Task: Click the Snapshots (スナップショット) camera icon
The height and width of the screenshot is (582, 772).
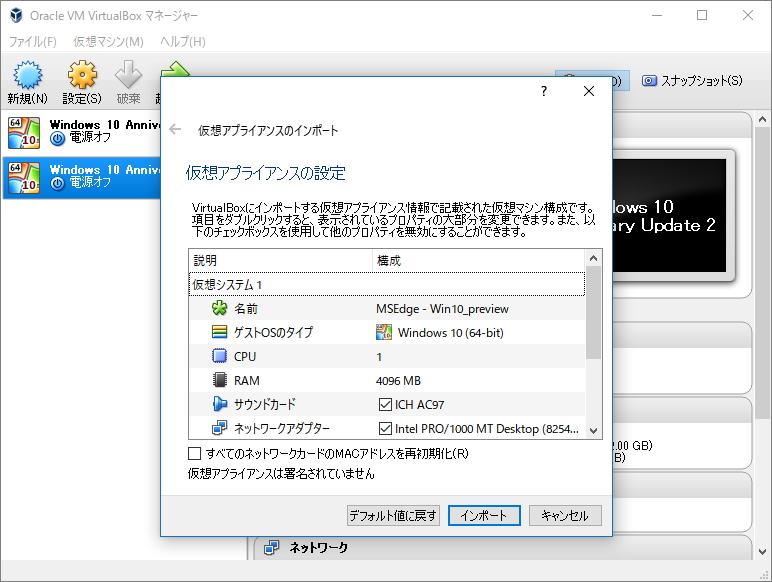Action: coord(649,81)
